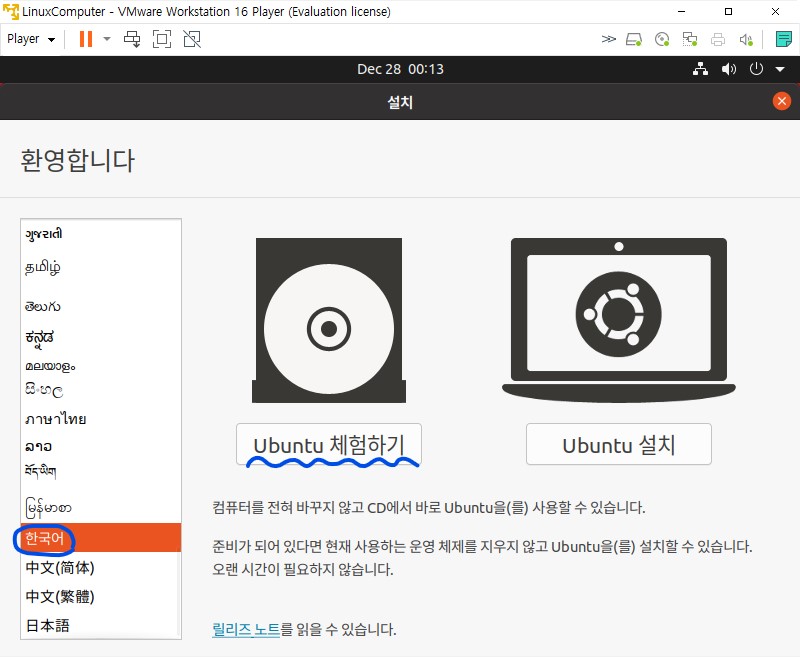800x659 pixels.
Task: Open the network adapter device icon
Action: click(690, 39)
